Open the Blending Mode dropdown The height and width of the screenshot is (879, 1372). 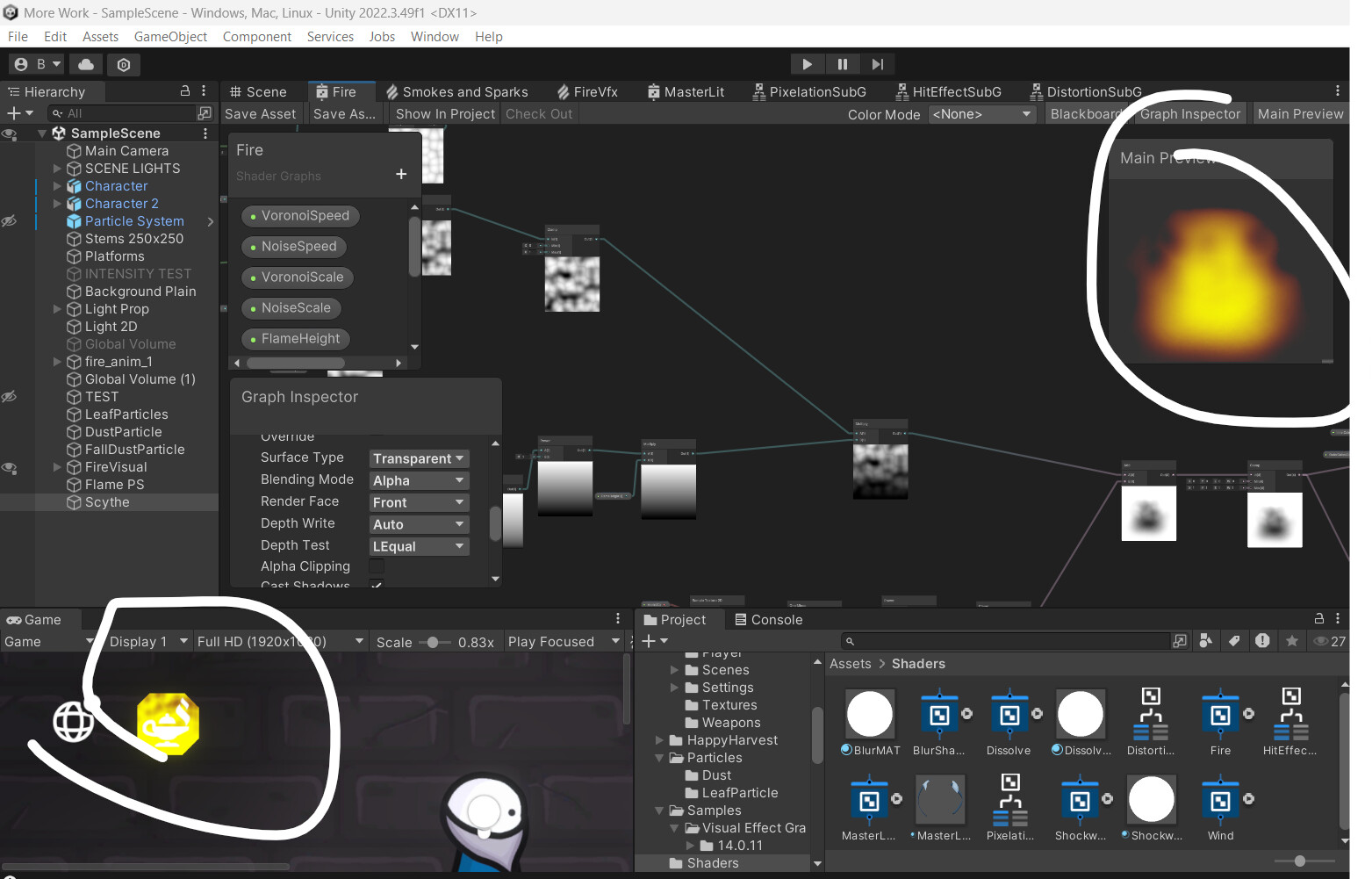click(419, 479)
